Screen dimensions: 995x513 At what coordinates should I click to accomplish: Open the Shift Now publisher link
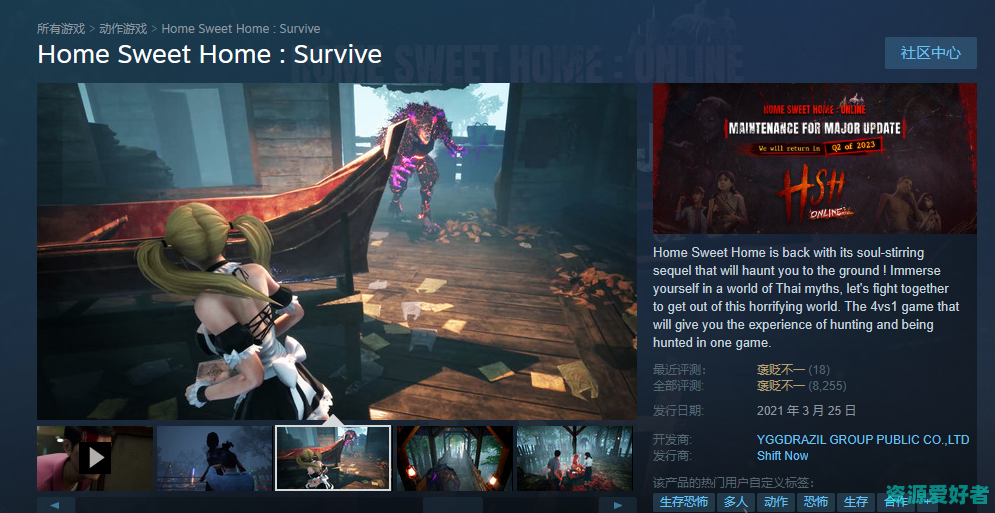pos(782,456)
